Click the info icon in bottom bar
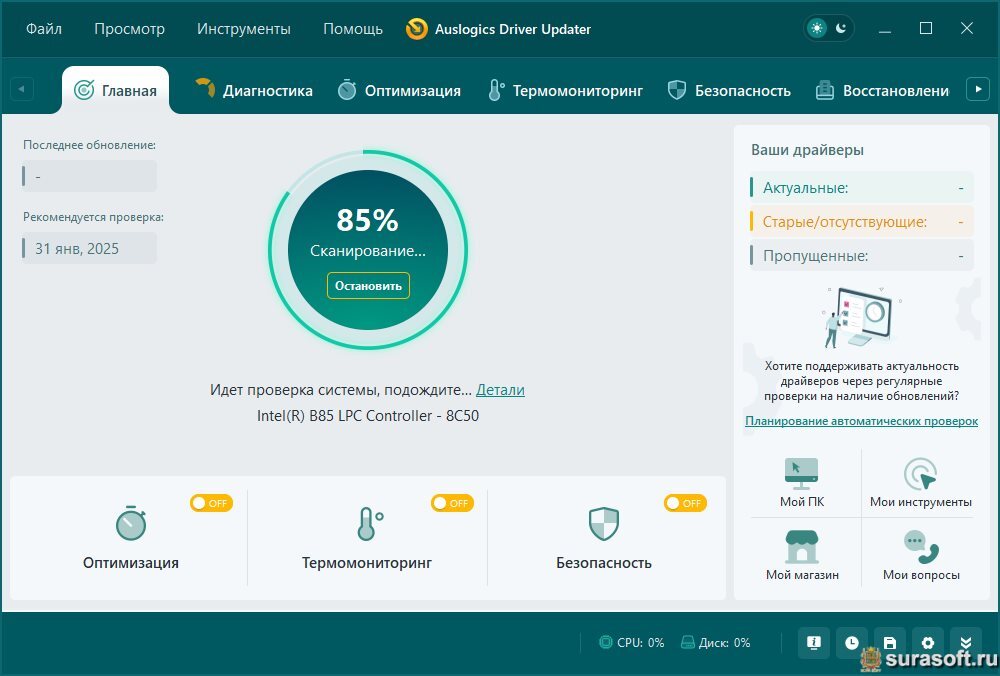 (814, 642)
